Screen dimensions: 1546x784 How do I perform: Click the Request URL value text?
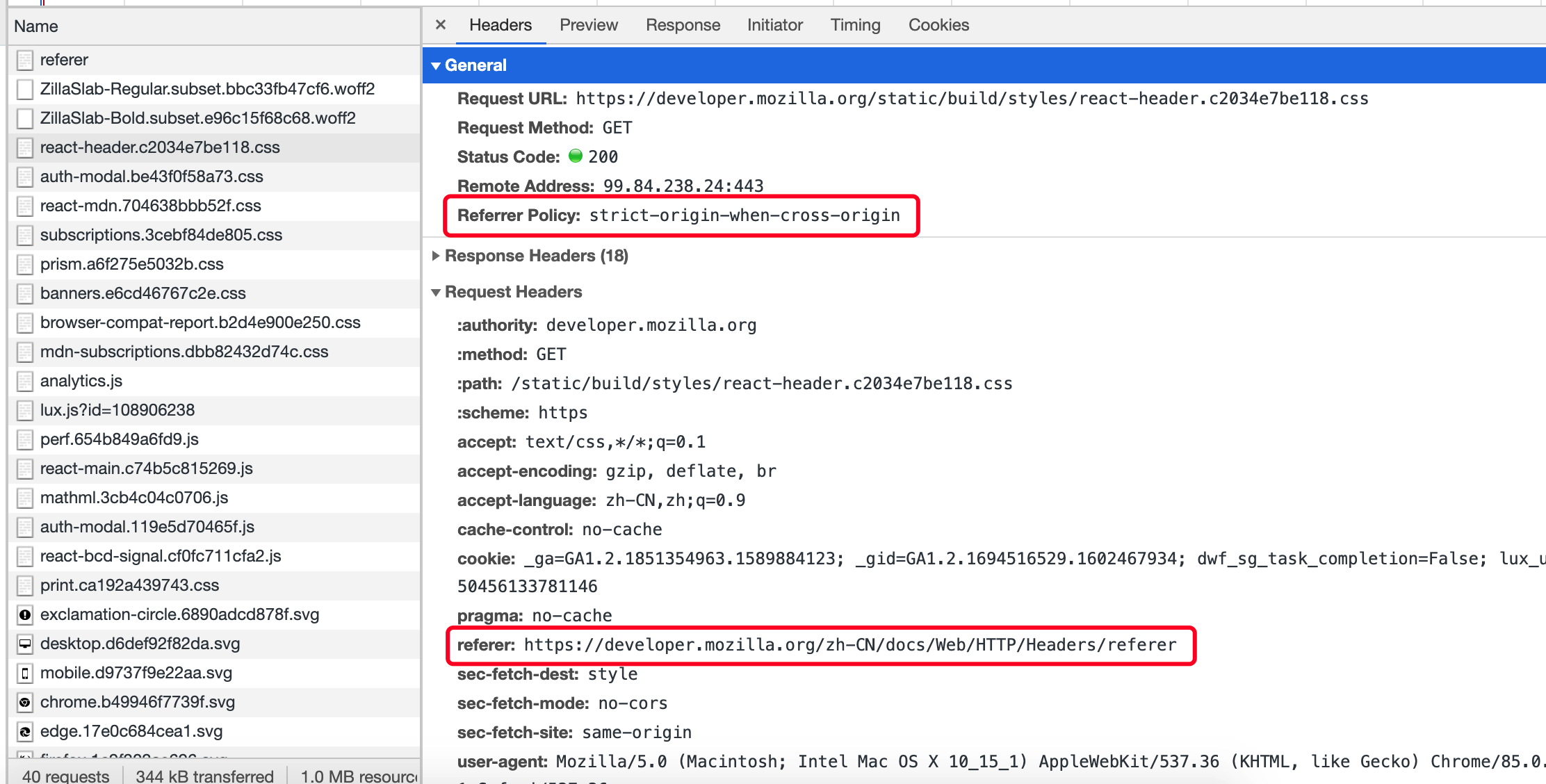[x=972, y=99]
